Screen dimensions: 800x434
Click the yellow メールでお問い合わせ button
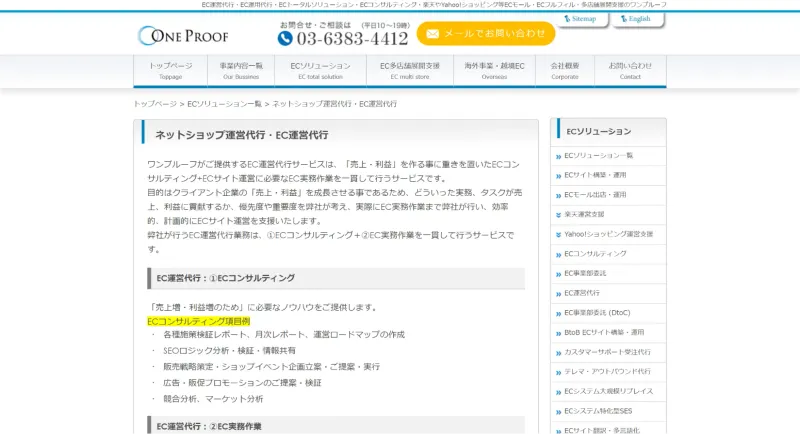point(486,33)
